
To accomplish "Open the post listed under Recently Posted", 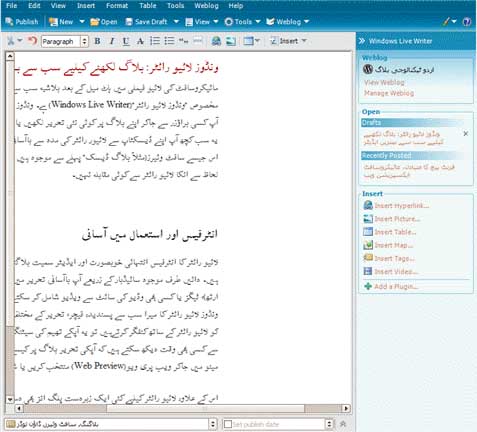I will 409,171.
